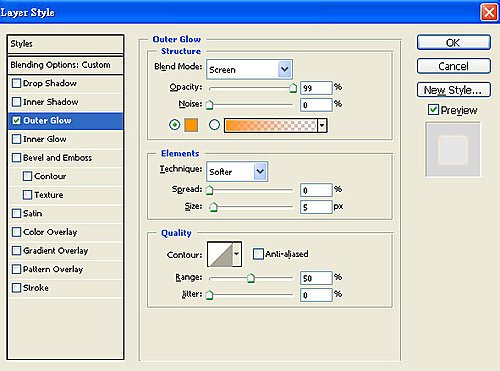Tick the Bevel and Emboss checkbox
This screenshot has width=500, height=371.
(x=16, y=157)
